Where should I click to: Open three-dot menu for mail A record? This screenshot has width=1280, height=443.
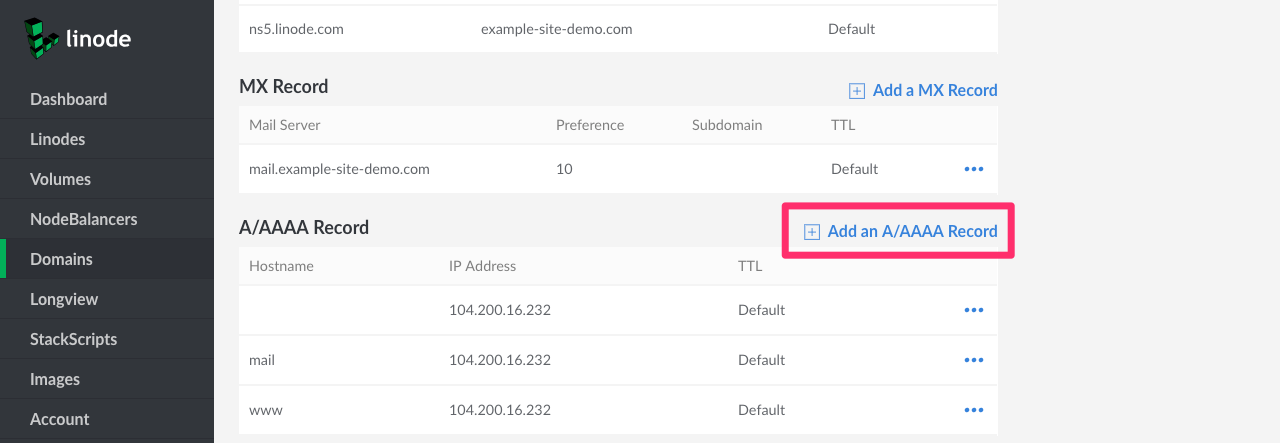pos(973,360)
